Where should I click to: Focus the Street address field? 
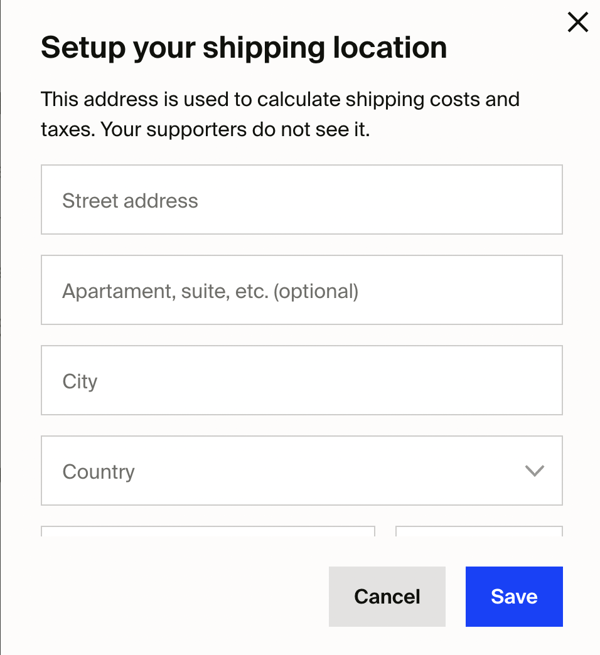[x=302, y=200]
